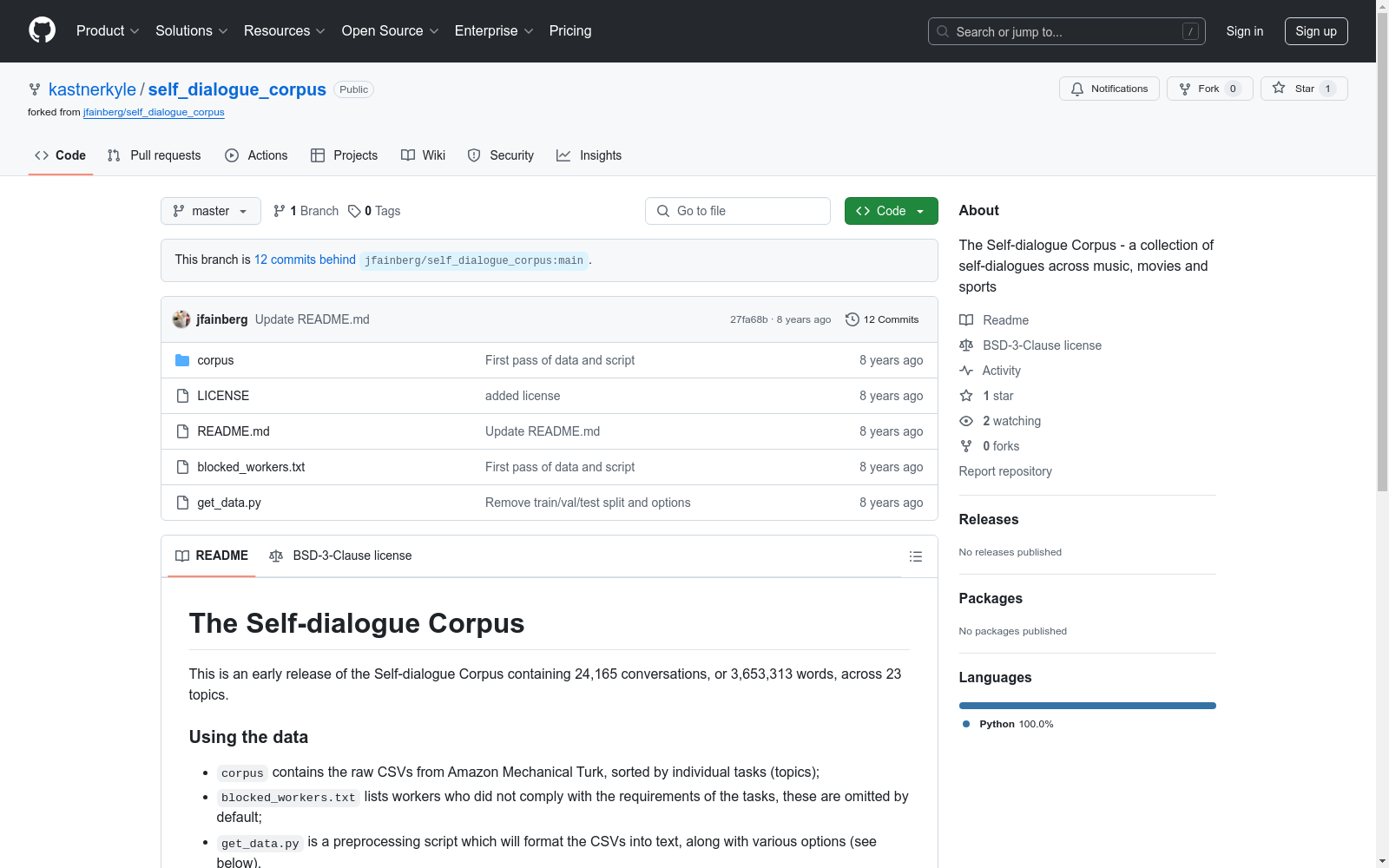Click the Sign up button
Image resolution: width=1389 pixels, height=868 pixels.
tap(1316, 31)
